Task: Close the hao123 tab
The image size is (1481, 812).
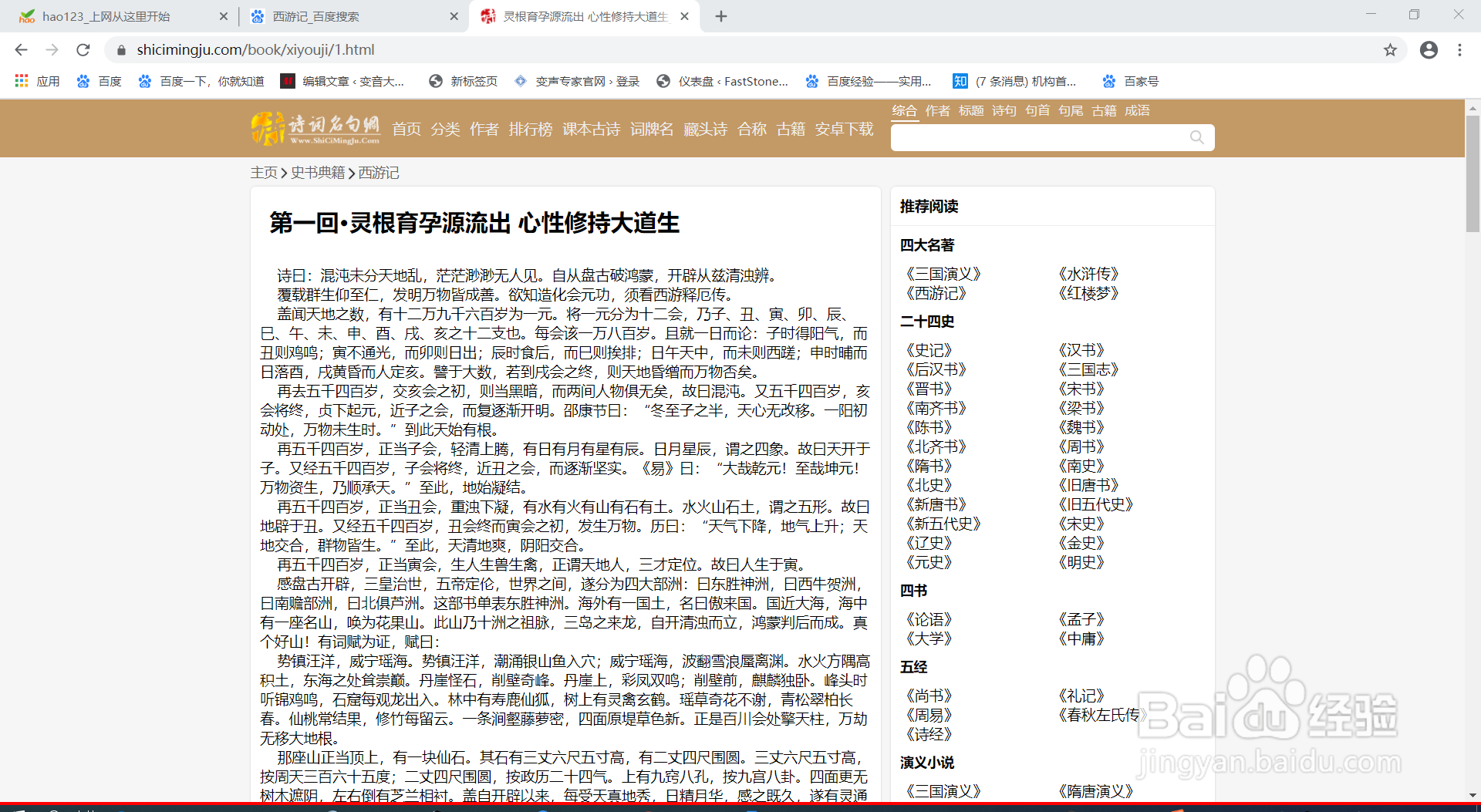Action: coord(224,16)
